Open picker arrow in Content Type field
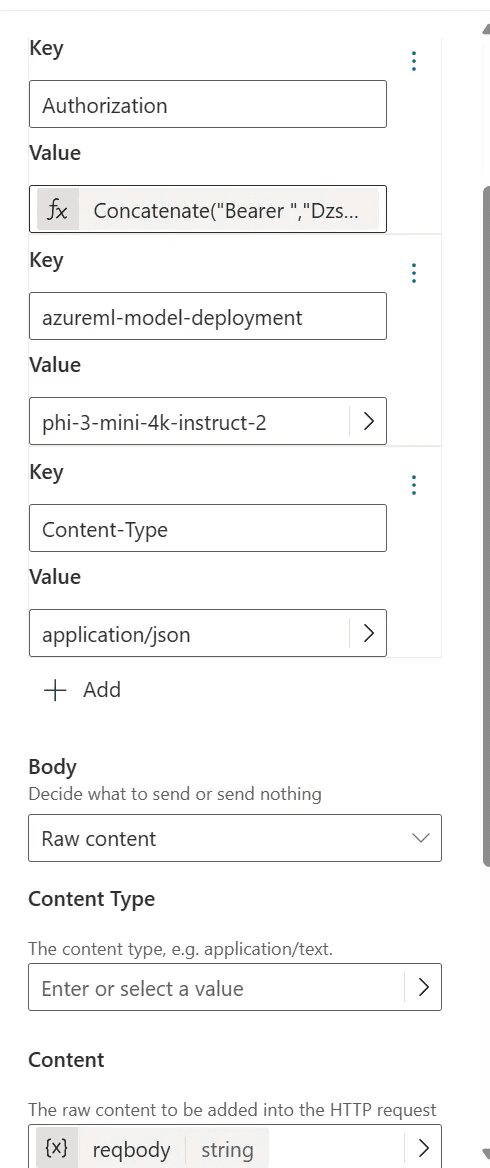This screenshot has width=490, height=1168. (x=423, y=987)
